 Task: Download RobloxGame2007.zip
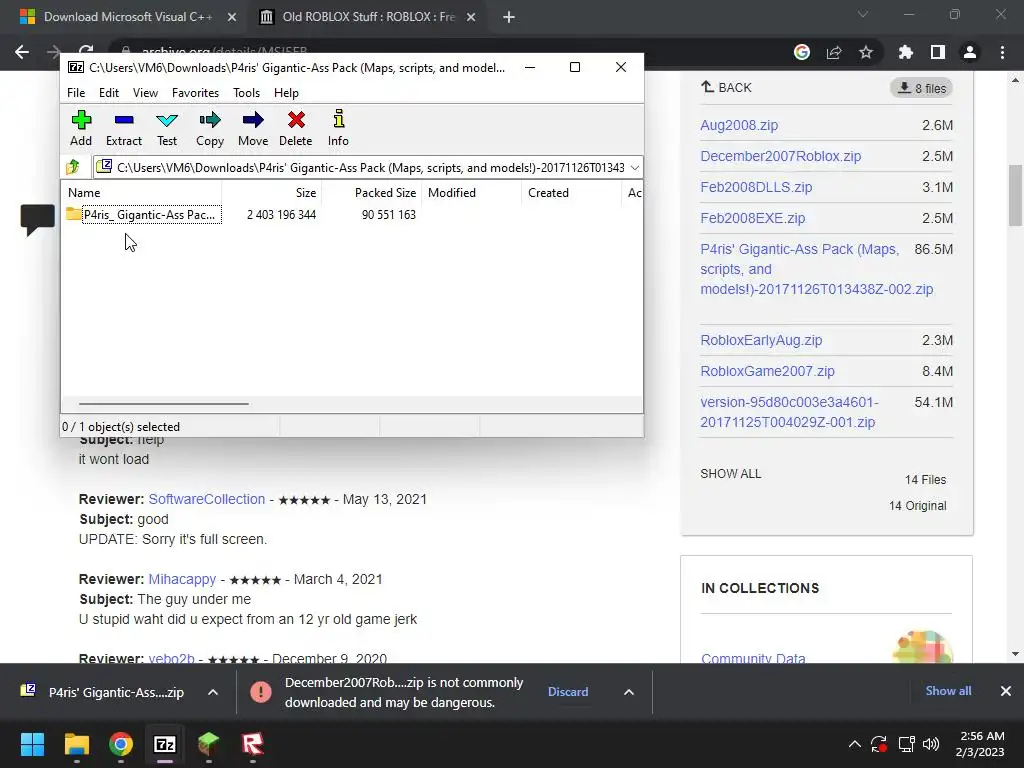click(x=767, y=371)
